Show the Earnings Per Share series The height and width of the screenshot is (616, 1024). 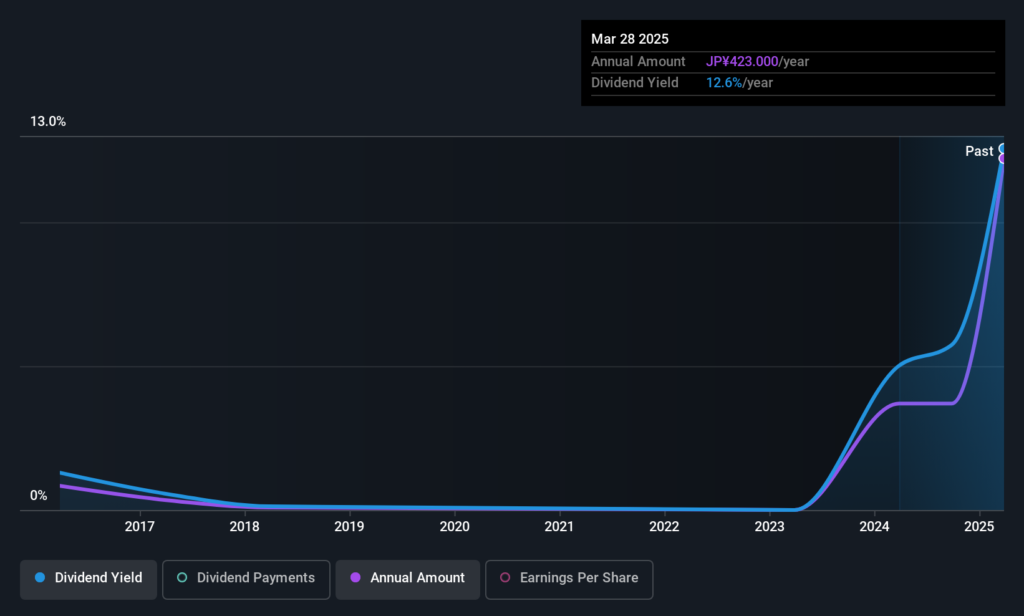[569, 579]
